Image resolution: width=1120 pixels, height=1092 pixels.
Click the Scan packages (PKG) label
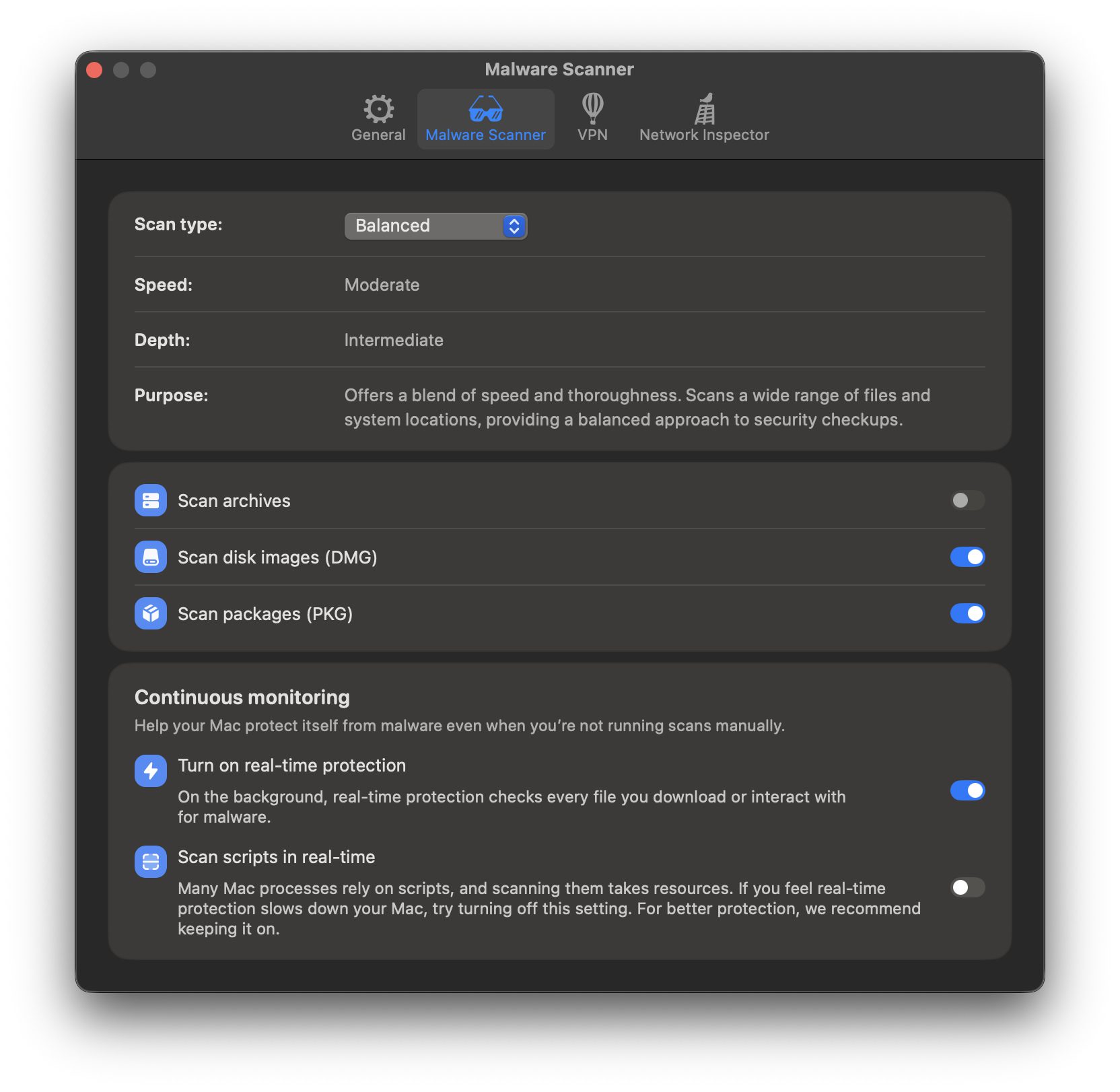[265, 614]
